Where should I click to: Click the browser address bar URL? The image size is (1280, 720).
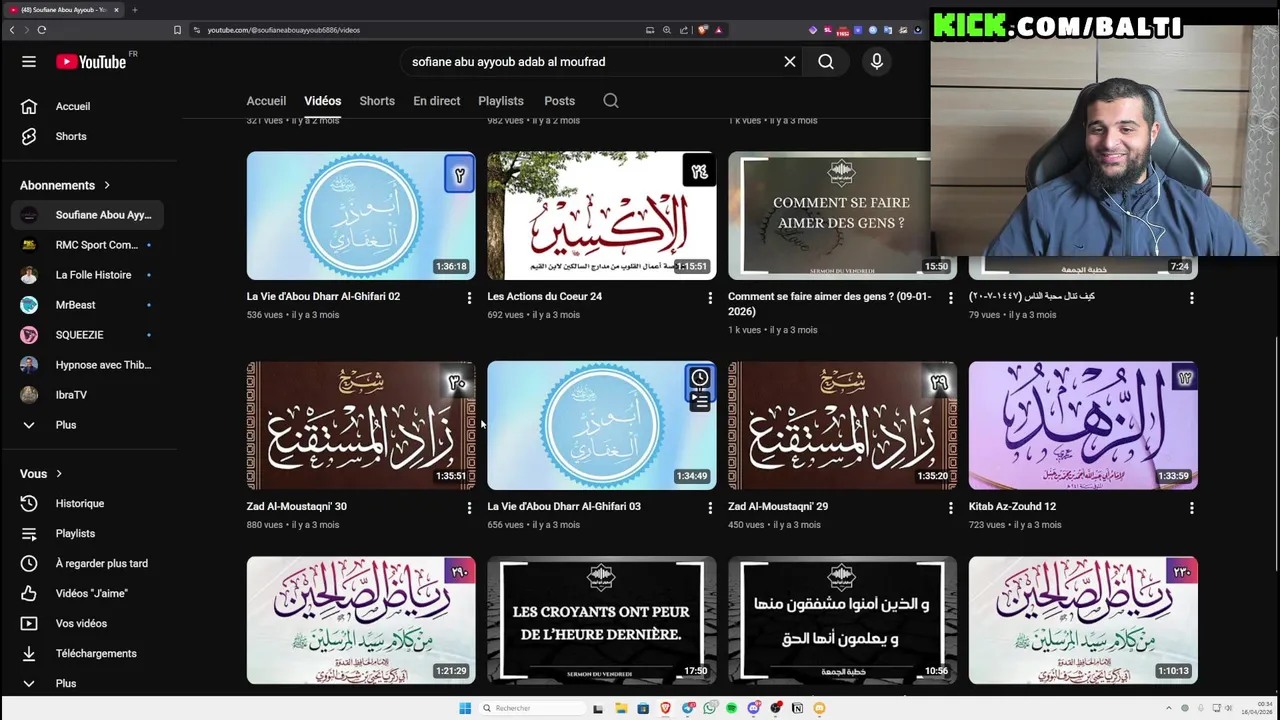(283, 30)
